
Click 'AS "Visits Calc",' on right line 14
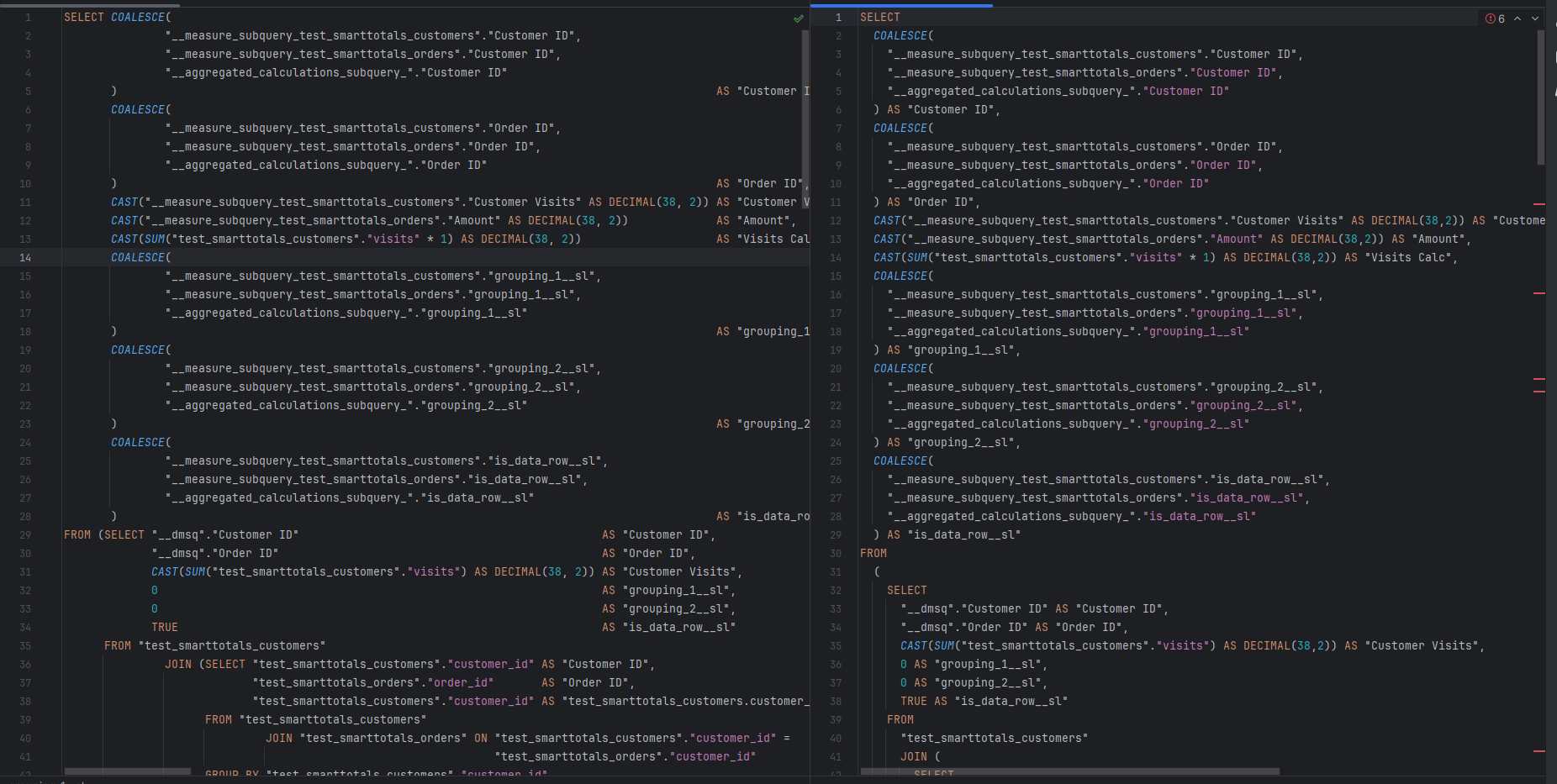(1401, 258)
